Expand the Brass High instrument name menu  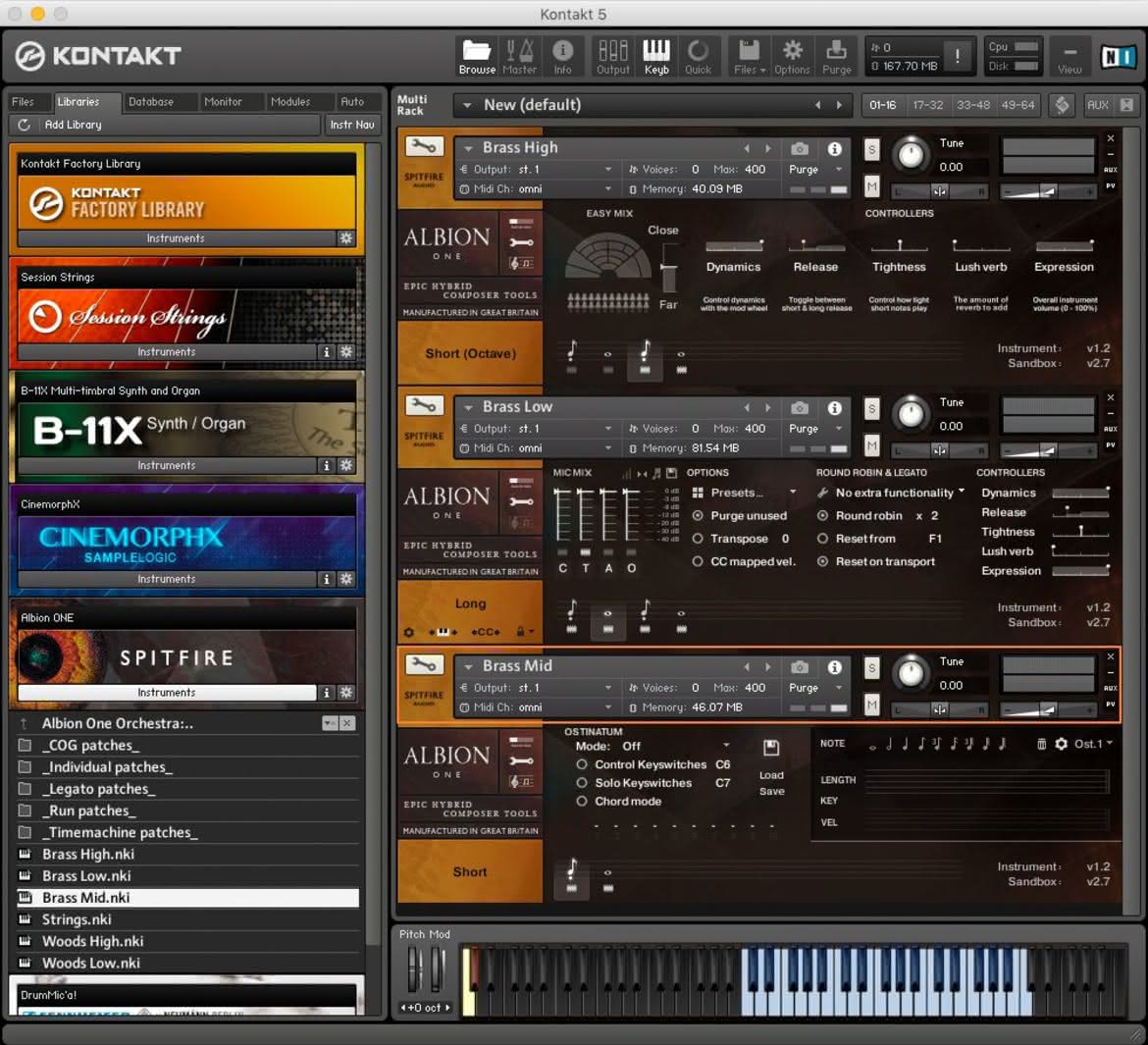click(x=468, y=148)
